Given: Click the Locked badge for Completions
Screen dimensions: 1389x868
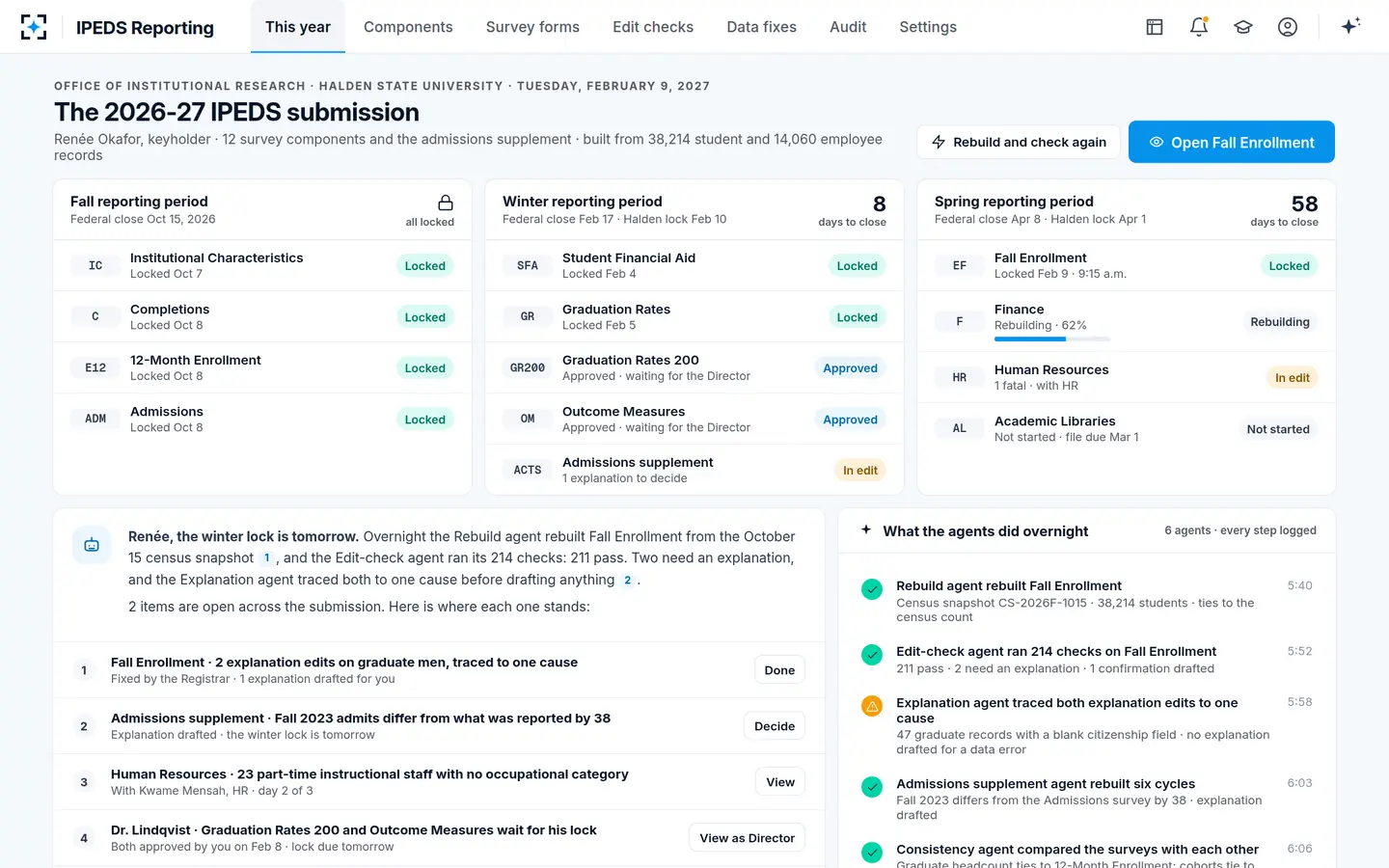Looking at the screenshot, I should click(425, 317).
